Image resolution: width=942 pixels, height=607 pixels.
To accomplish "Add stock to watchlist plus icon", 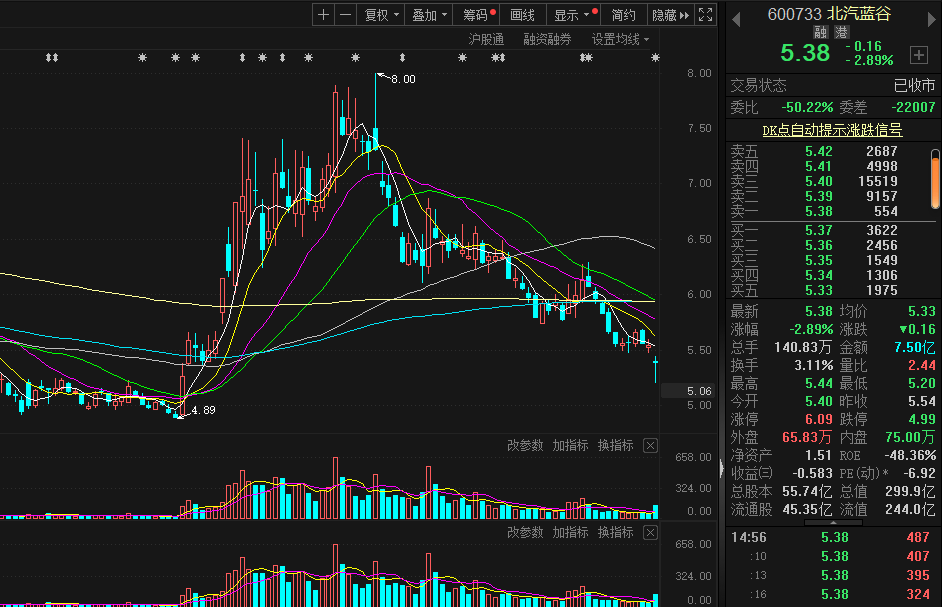I will pyautogui.click(x=919, y=55).
